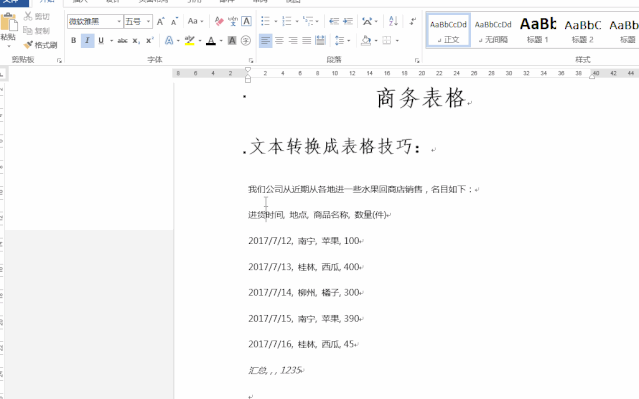Apply character border icon
639x399 pixels.
click(246, 21)
